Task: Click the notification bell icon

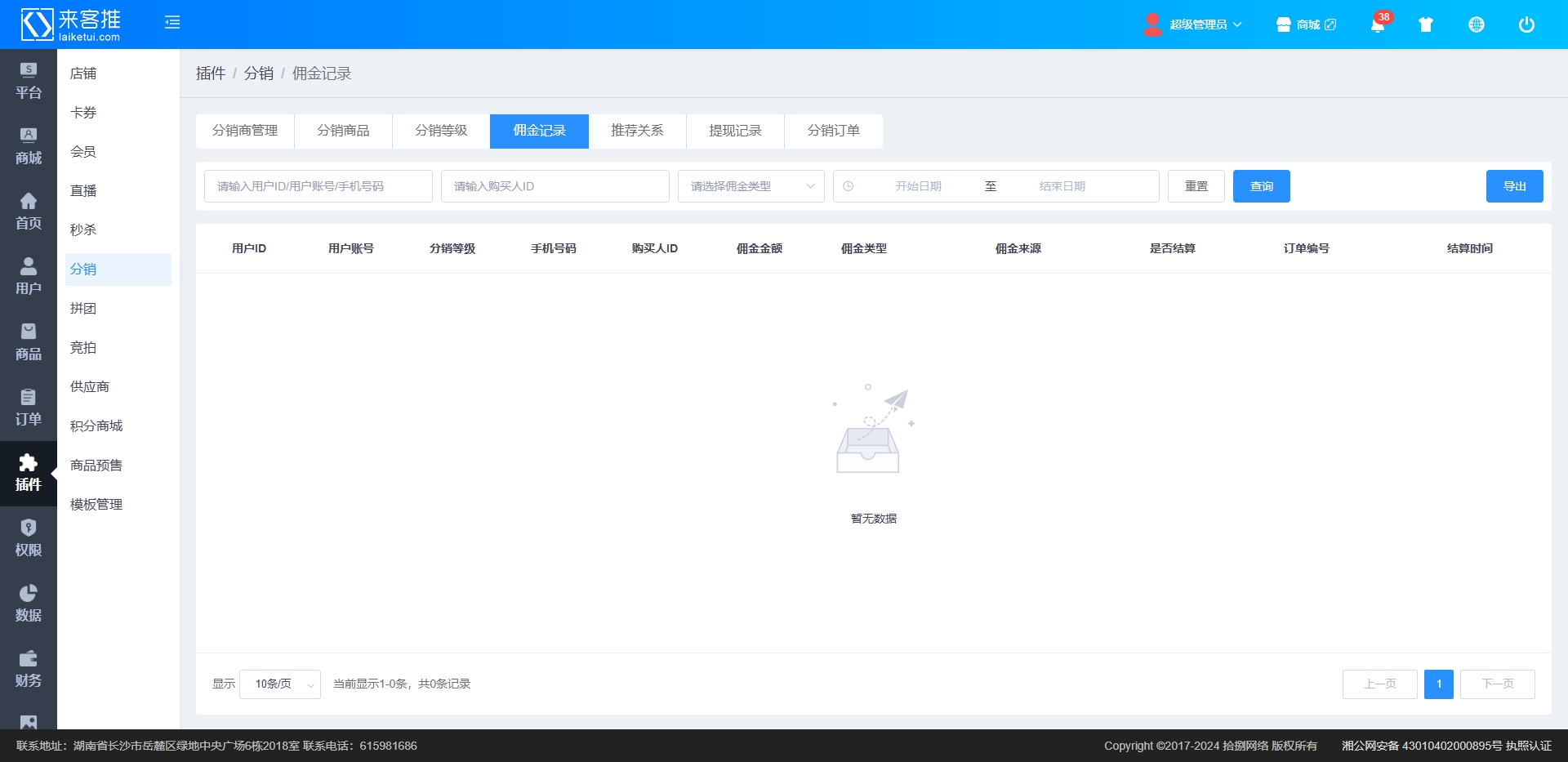Action: 1377,25
